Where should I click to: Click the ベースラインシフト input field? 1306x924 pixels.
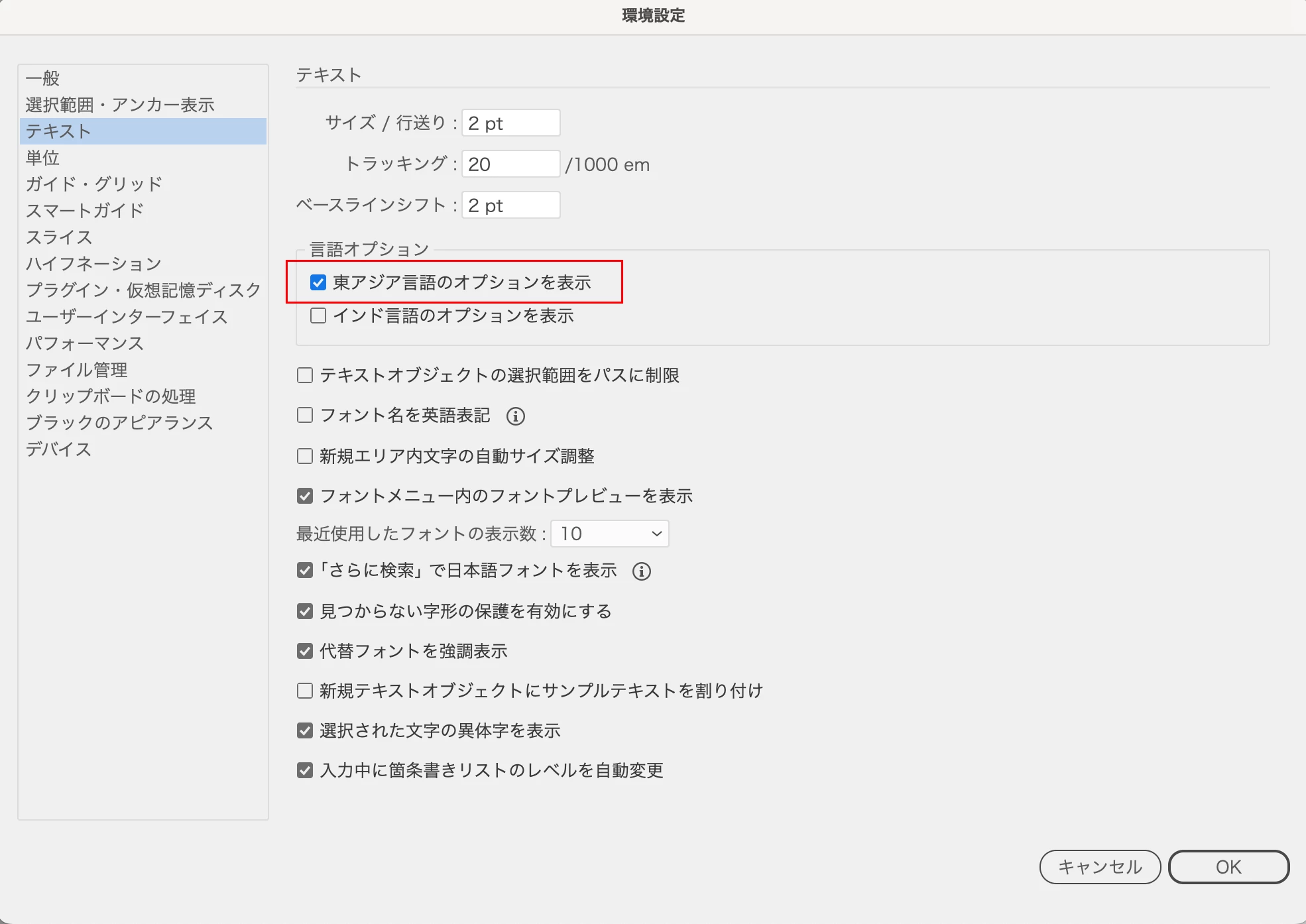tap(510, 205)
